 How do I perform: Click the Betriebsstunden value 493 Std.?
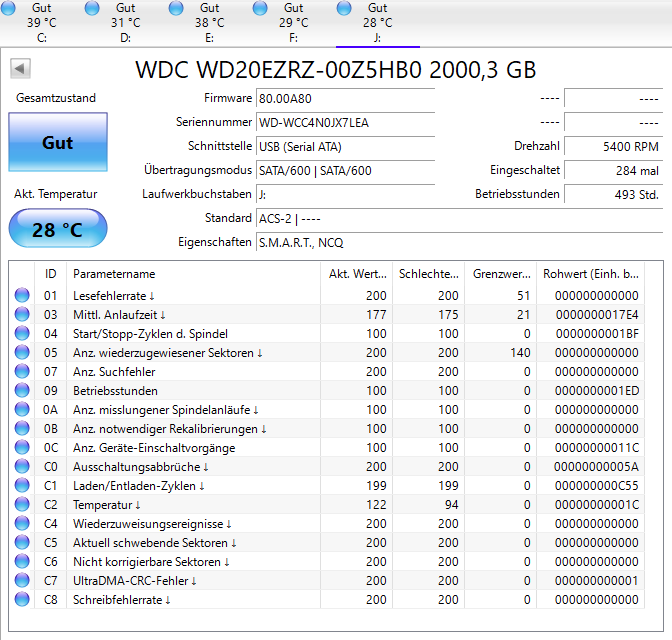(x=613, y=195)
